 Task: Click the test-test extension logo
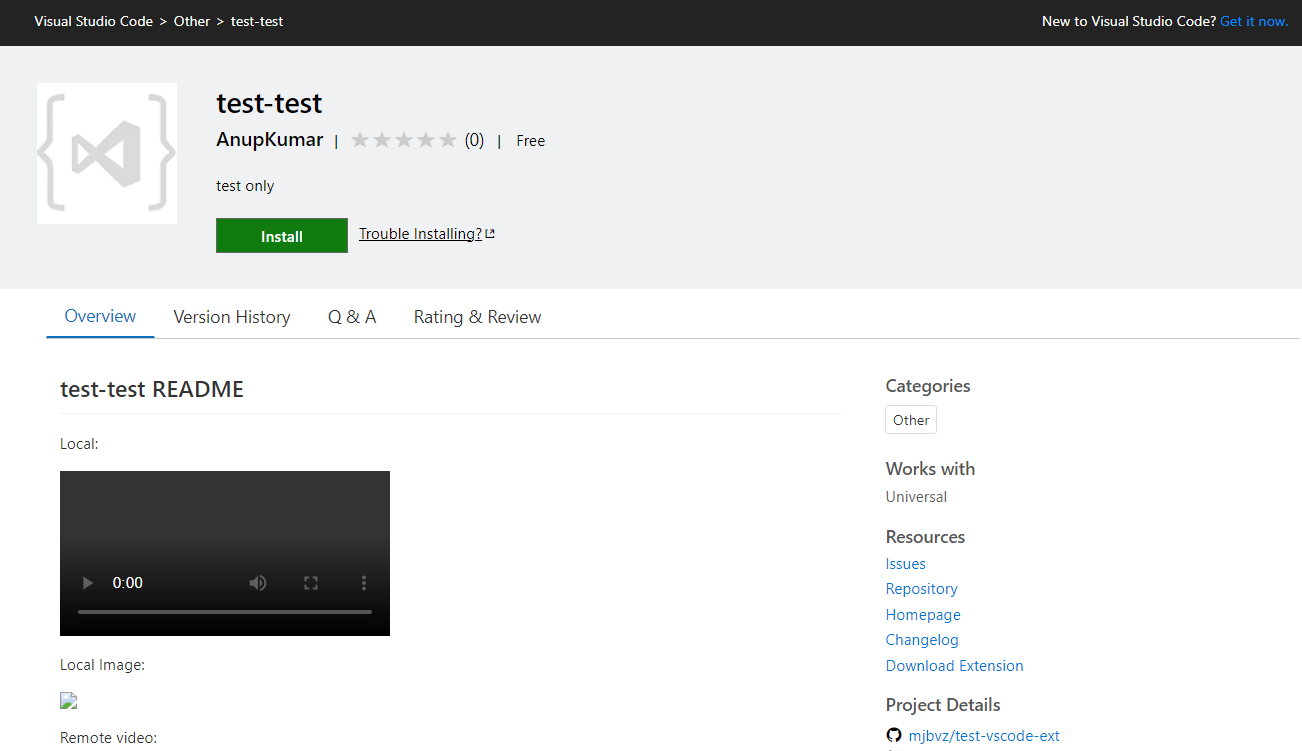tap(106, 153)
